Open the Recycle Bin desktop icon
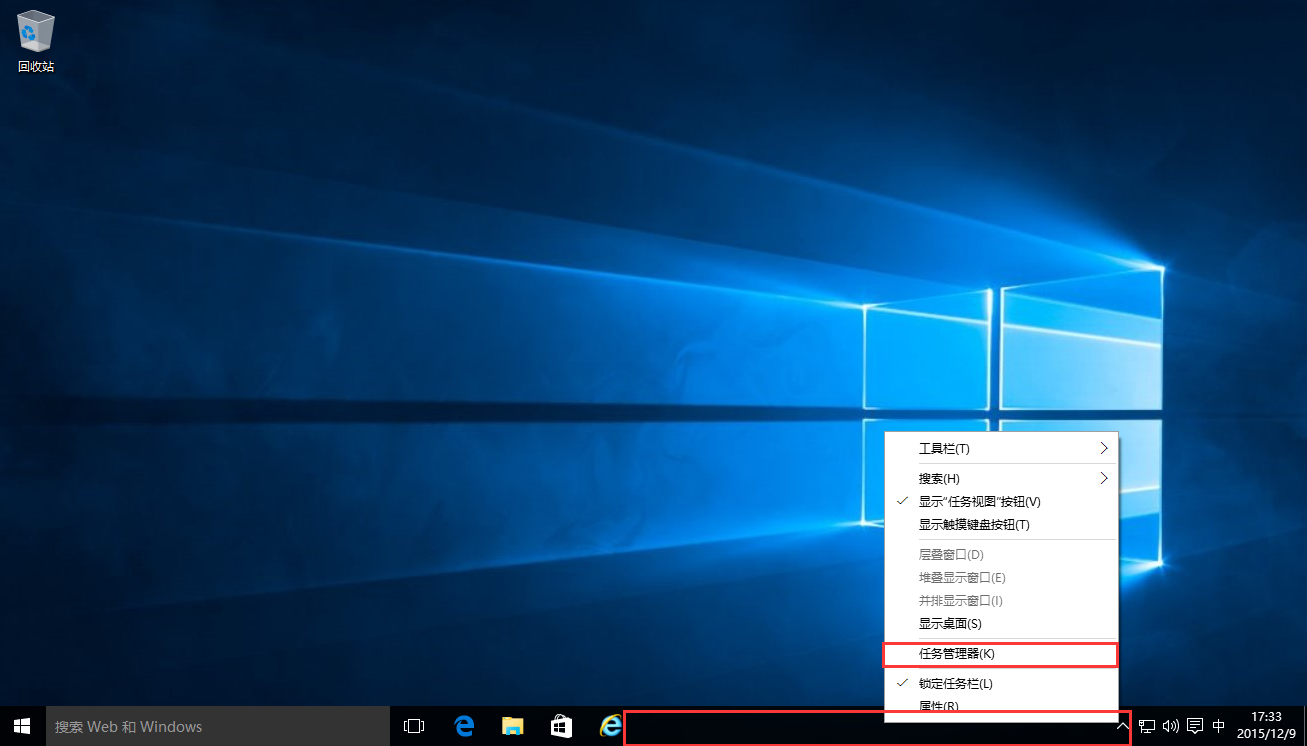 [35, 43]
